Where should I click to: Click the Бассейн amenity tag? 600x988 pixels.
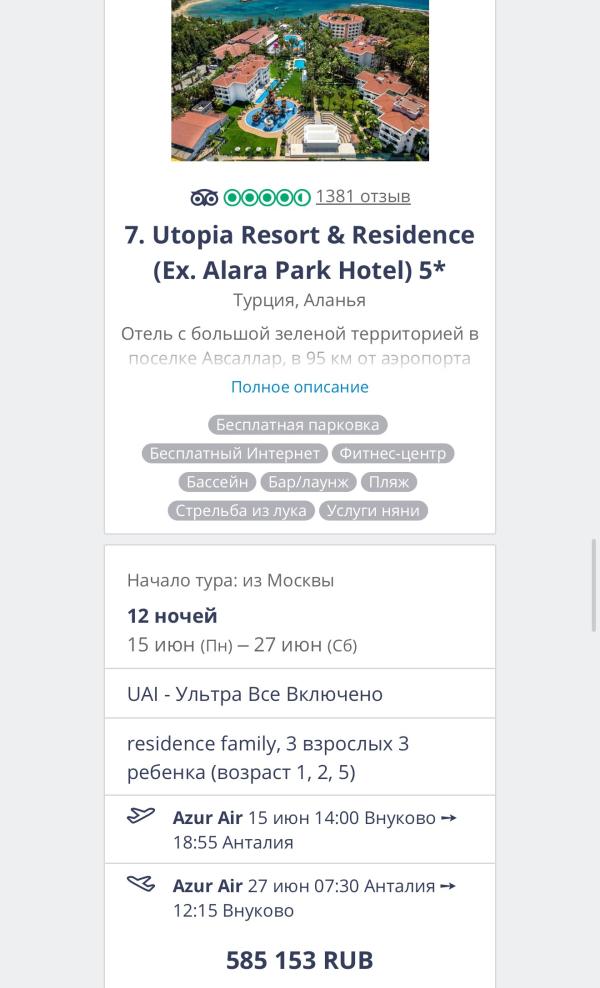pyautogui.click(x=217, y=482)
